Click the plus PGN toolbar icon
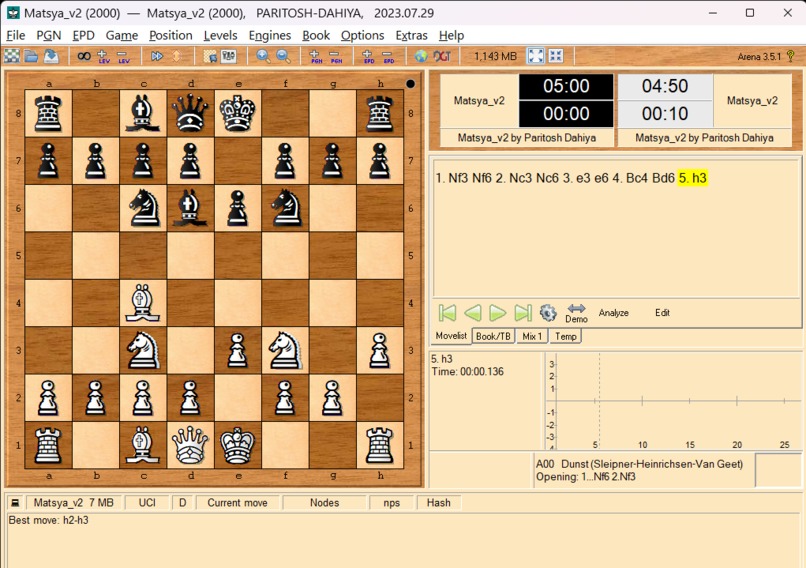Screen dimensions: 806x568 coord(316,56)
